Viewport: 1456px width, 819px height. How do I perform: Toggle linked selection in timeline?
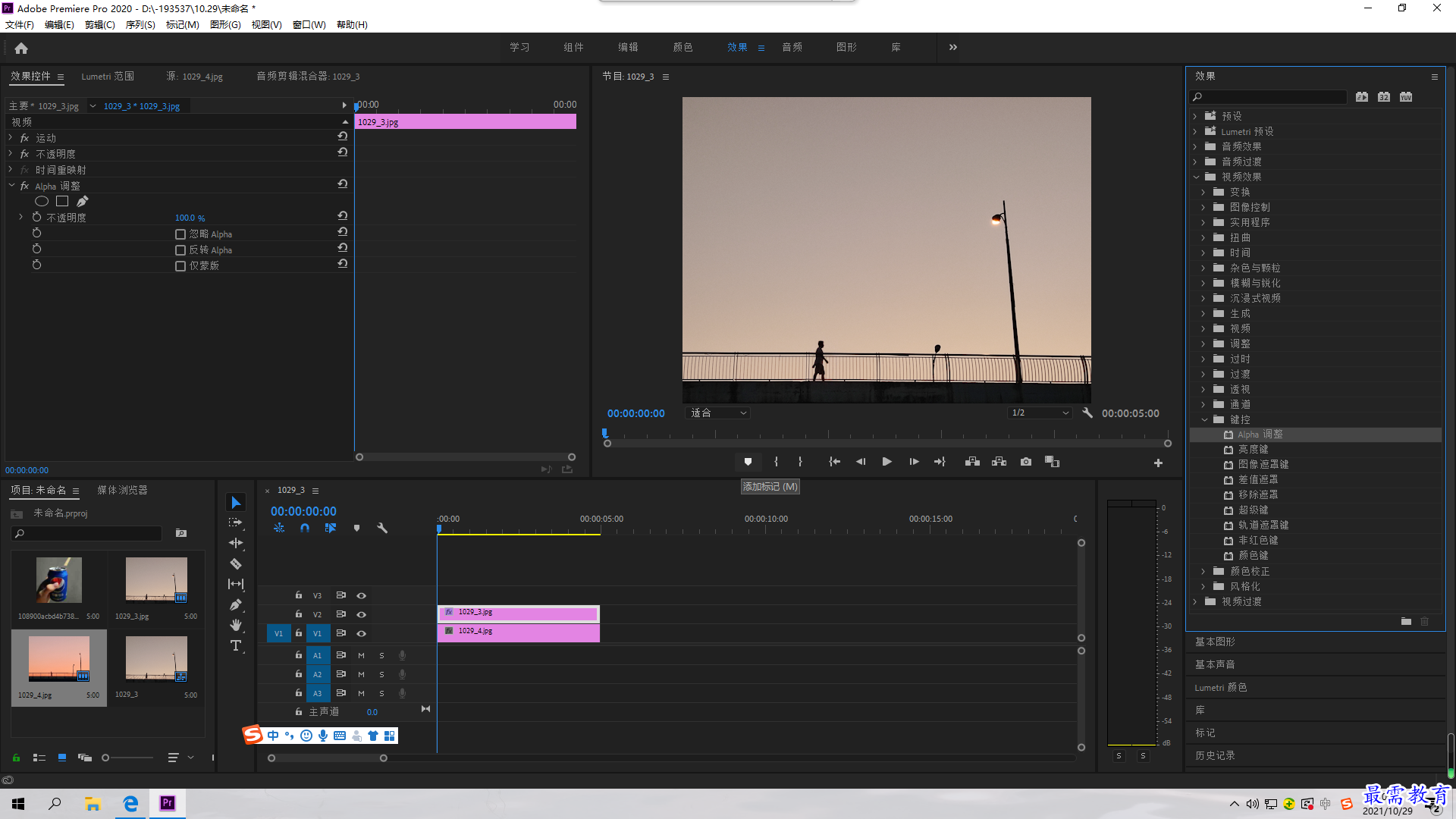(x=331, y=528)
